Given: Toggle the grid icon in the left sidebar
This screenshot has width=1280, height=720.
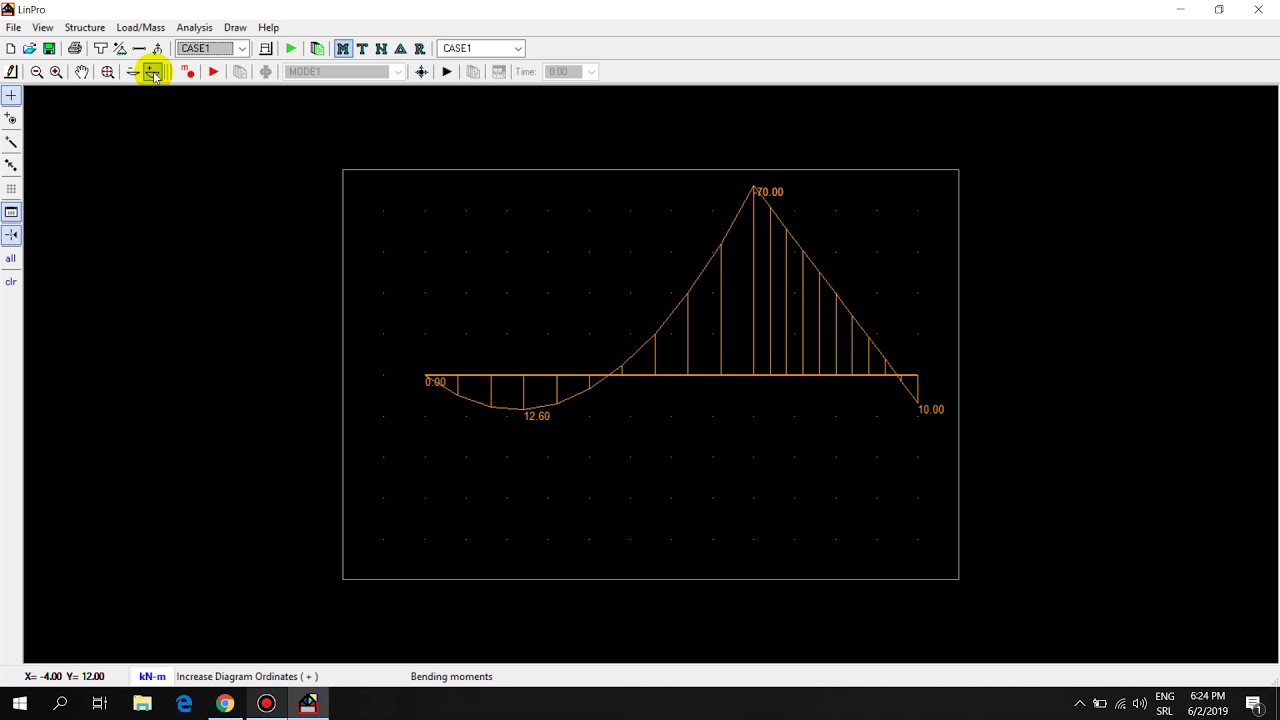Looking at the screenshot, I should coord(11,189).
